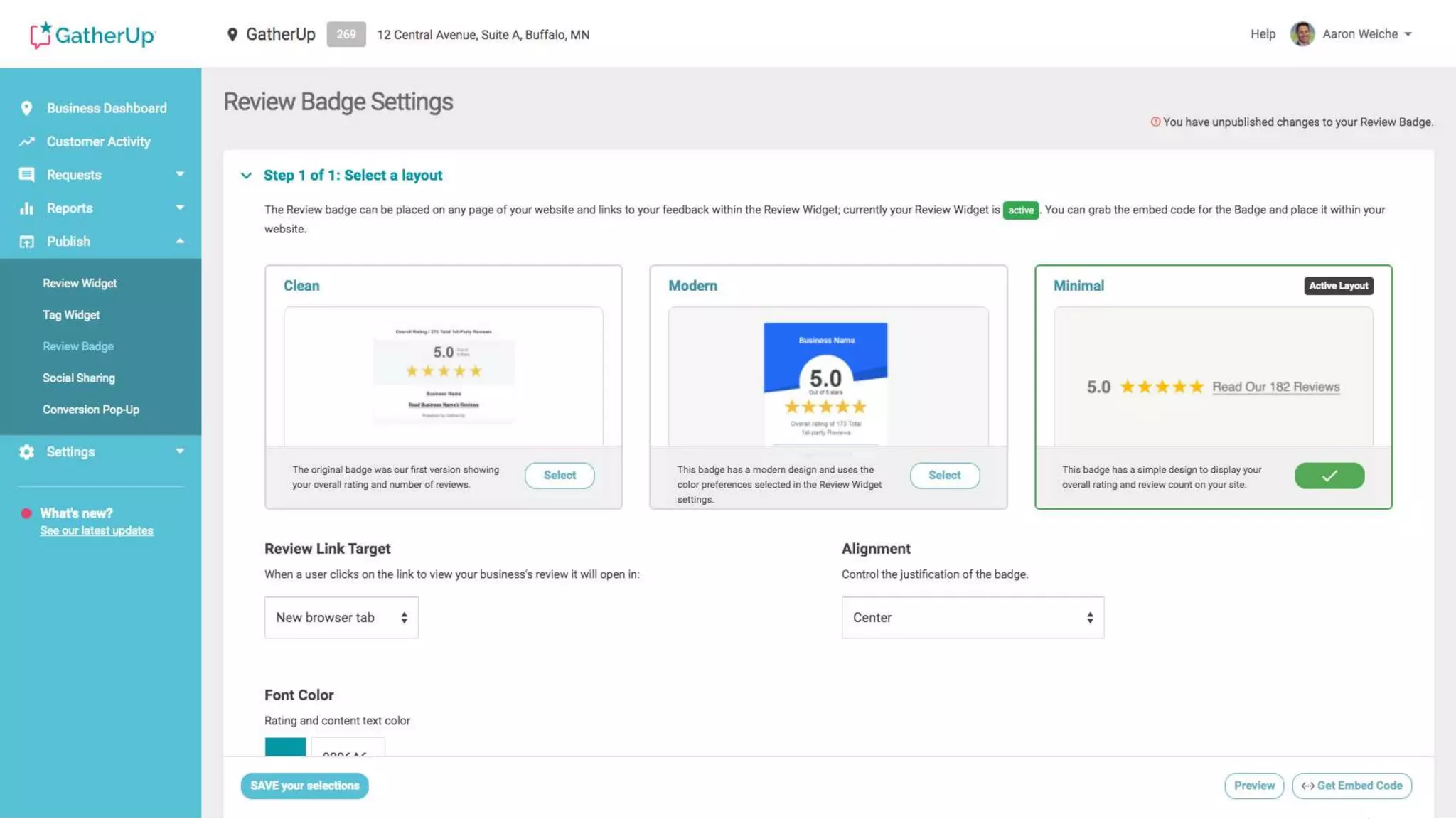Click the Business Dashboard pin icon
The height and width of the screenshot is (819, 1456).
[x=26, y=108]
